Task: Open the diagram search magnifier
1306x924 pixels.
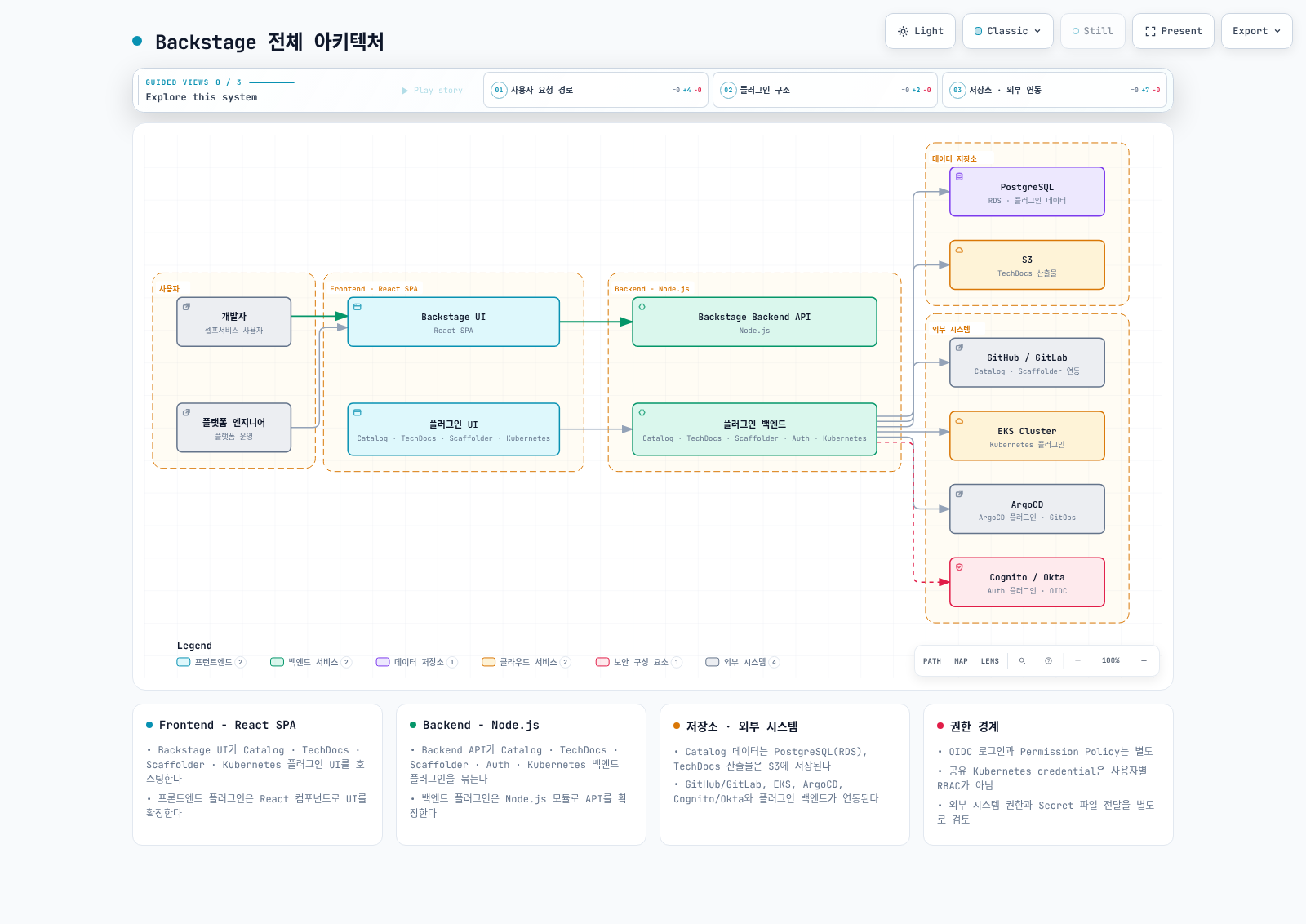Action: coord(1022,661)
